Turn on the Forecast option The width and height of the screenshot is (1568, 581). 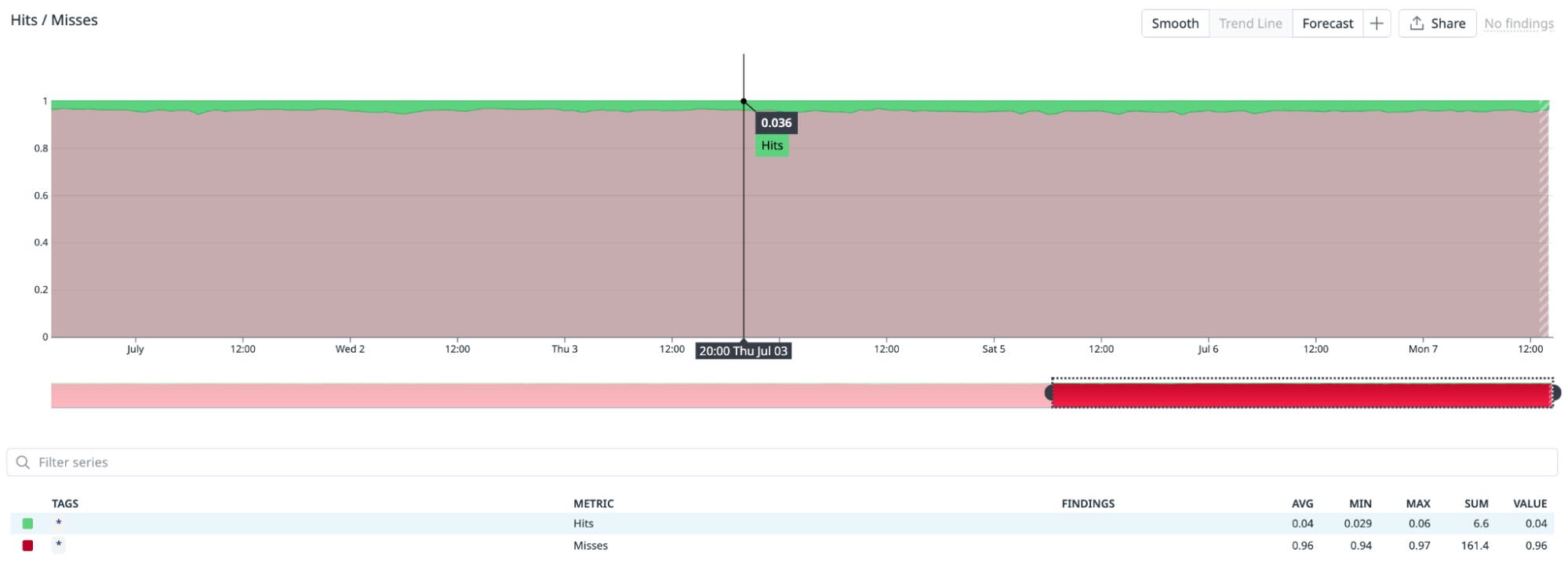click(x=1327, y=24)
